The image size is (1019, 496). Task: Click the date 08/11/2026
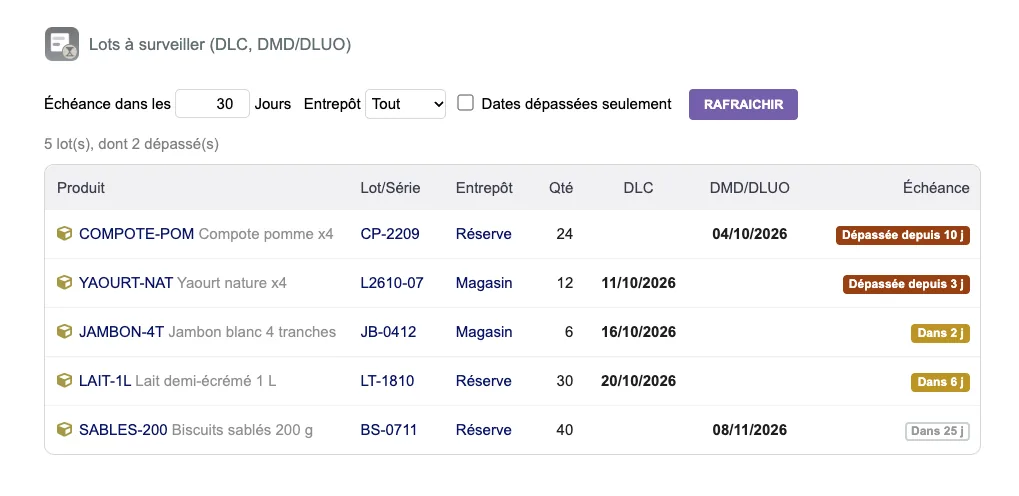pos(750,430)
